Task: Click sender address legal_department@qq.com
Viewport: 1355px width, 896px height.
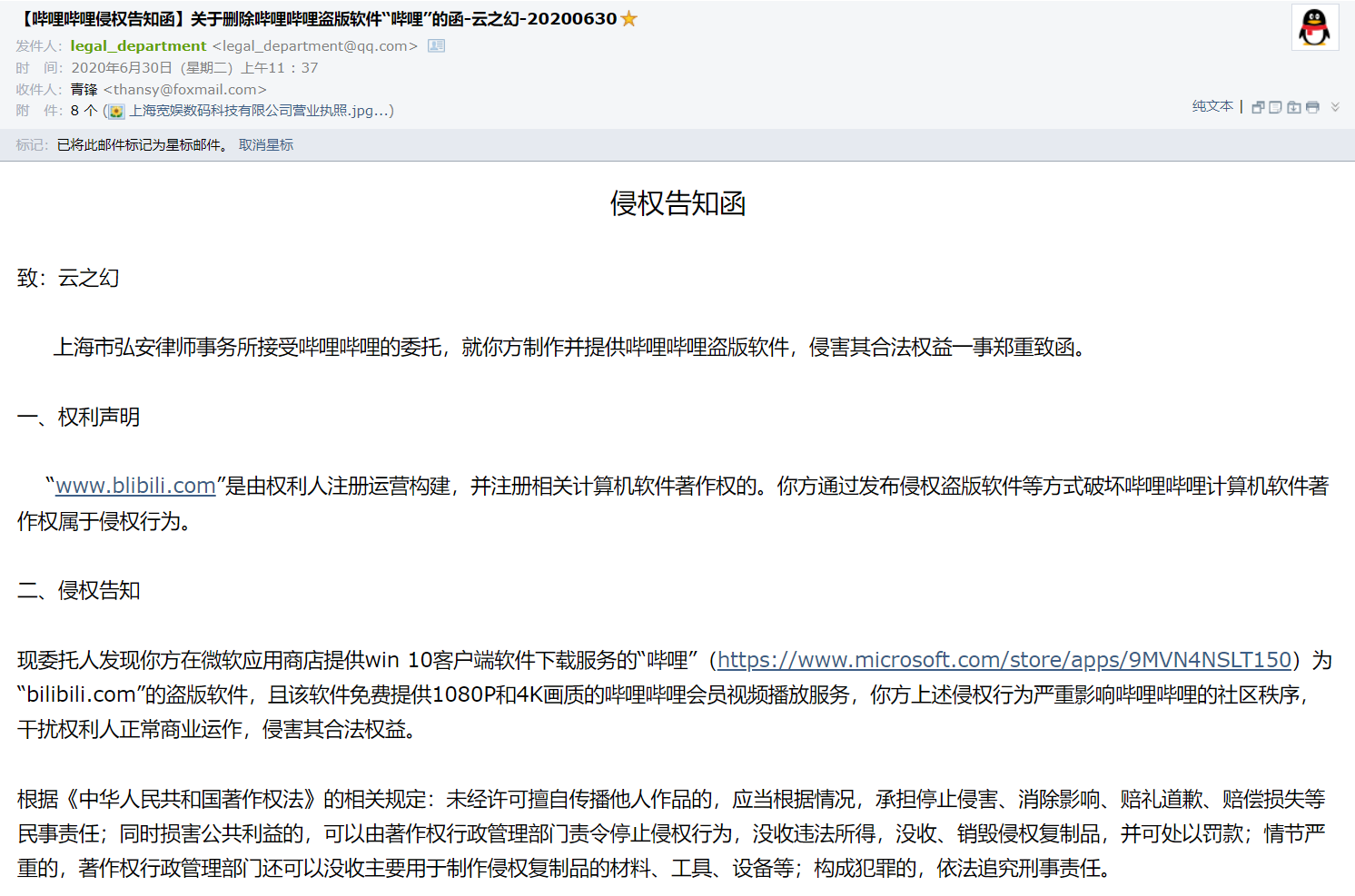Action: [x=315, y=45]
